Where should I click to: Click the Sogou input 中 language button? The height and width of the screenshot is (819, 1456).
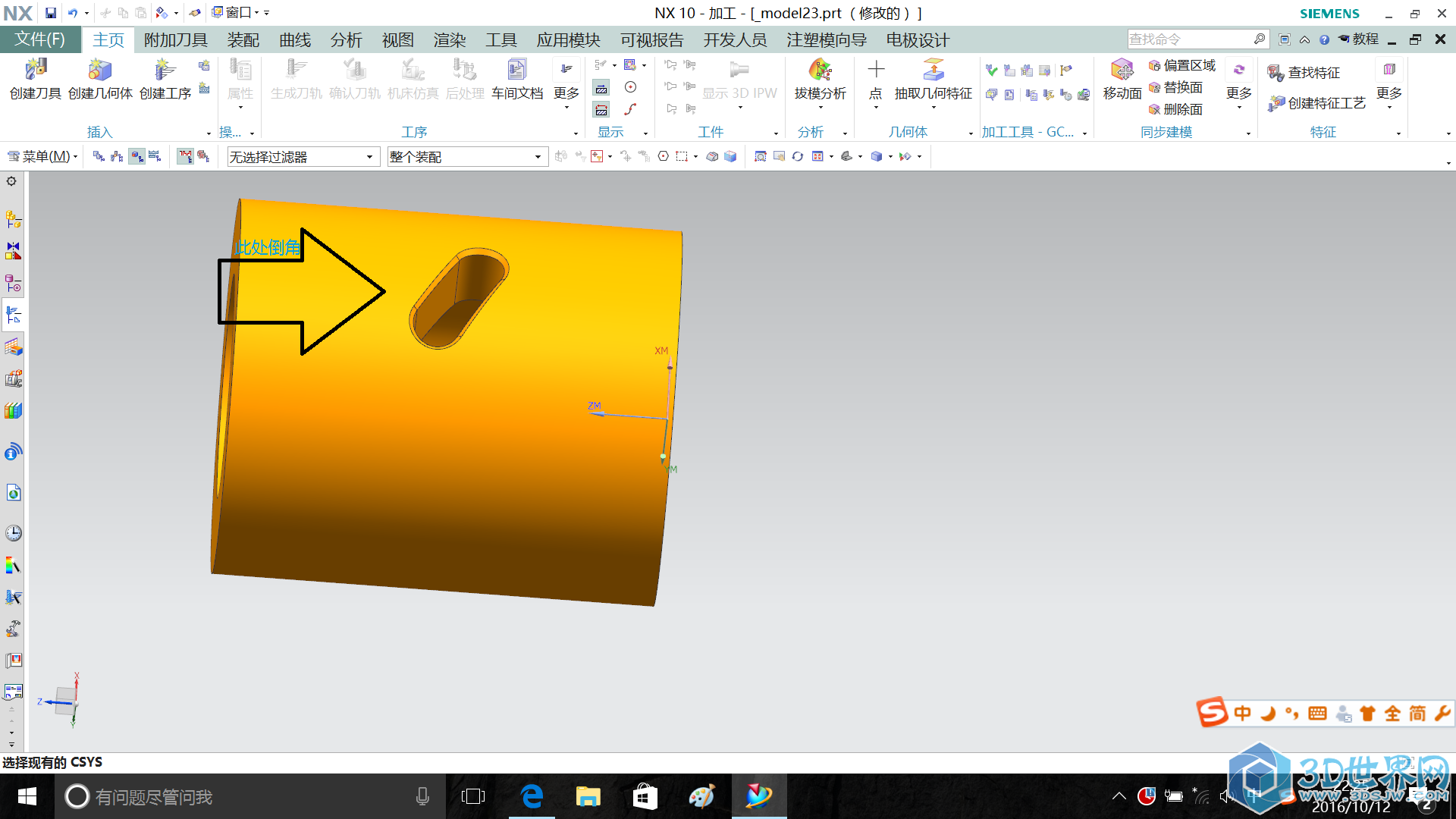click(1242, 713)
